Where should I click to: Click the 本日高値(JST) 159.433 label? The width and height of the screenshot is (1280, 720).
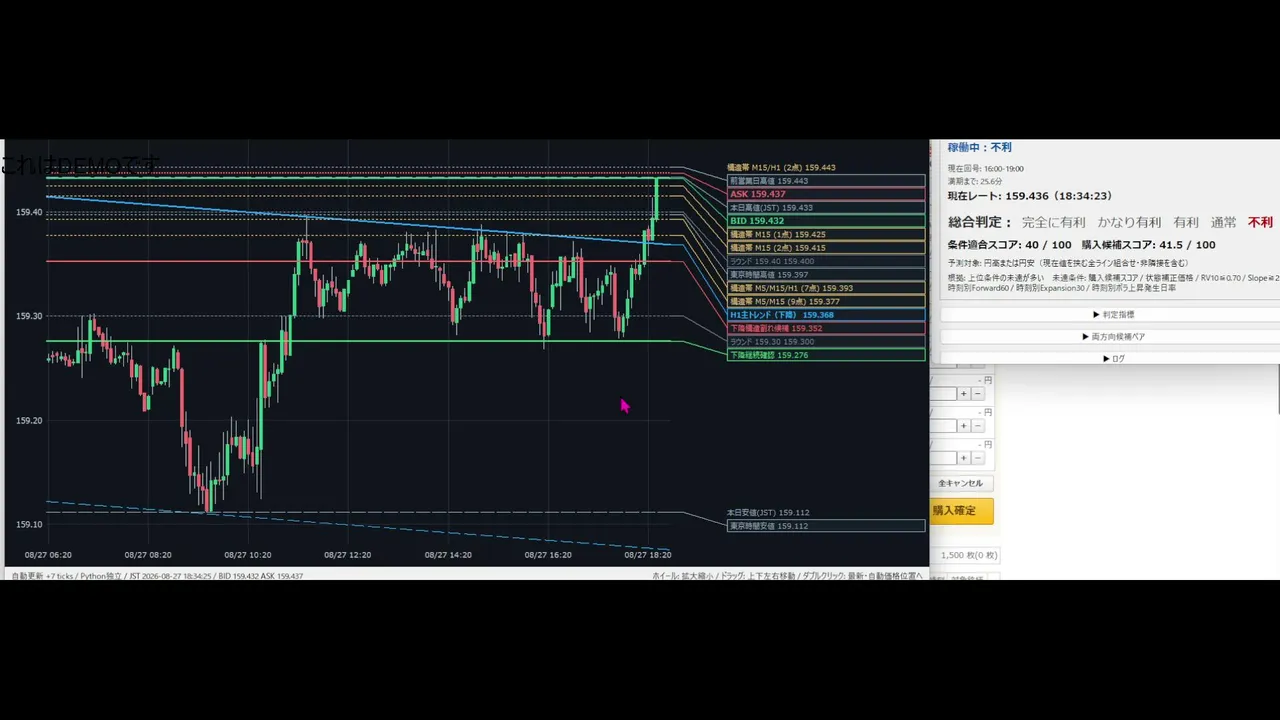coord(826,208)
